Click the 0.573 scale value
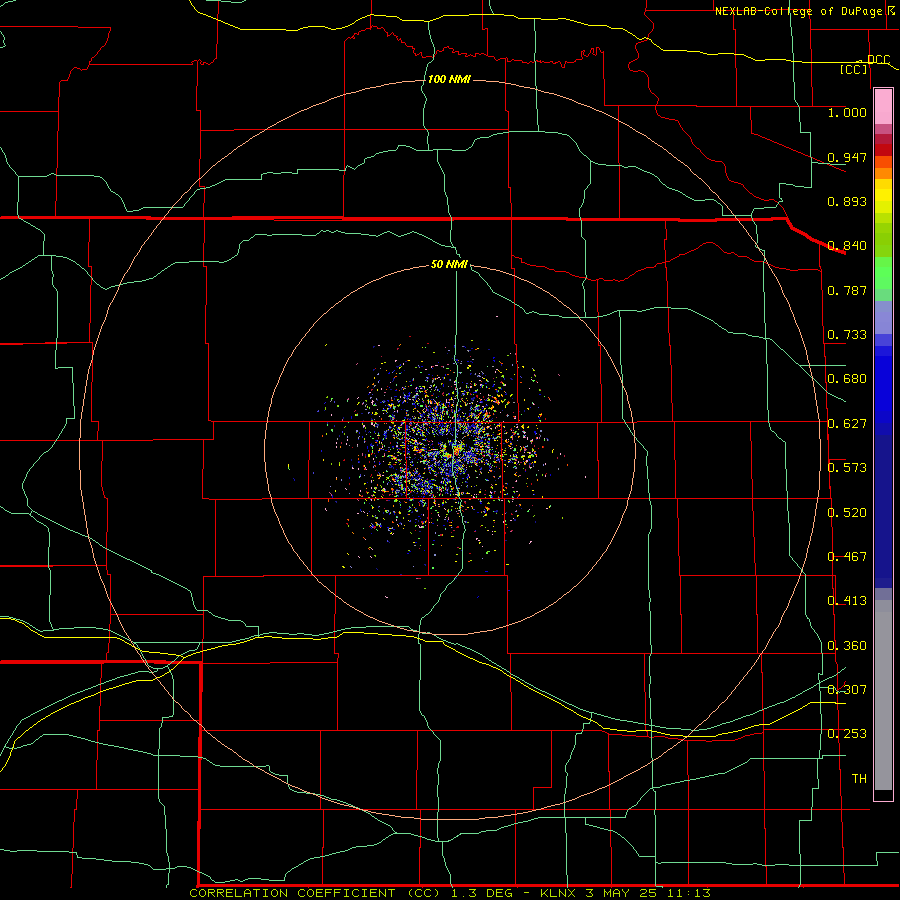Viewport: 900px width, 900px height. coord(847,468)
